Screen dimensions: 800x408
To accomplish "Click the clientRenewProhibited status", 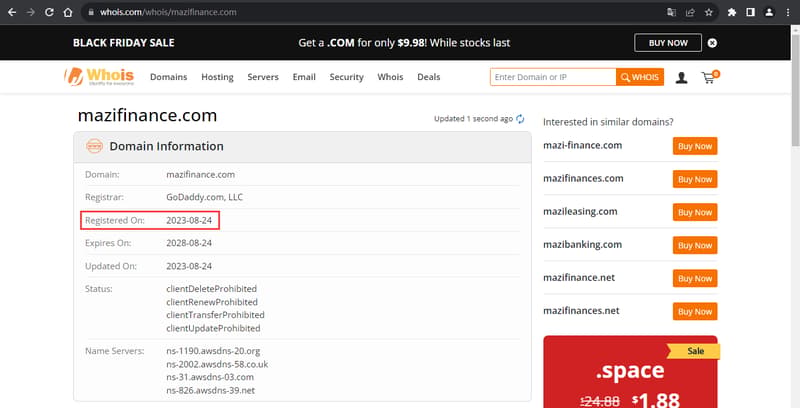I will coord(212,302).
